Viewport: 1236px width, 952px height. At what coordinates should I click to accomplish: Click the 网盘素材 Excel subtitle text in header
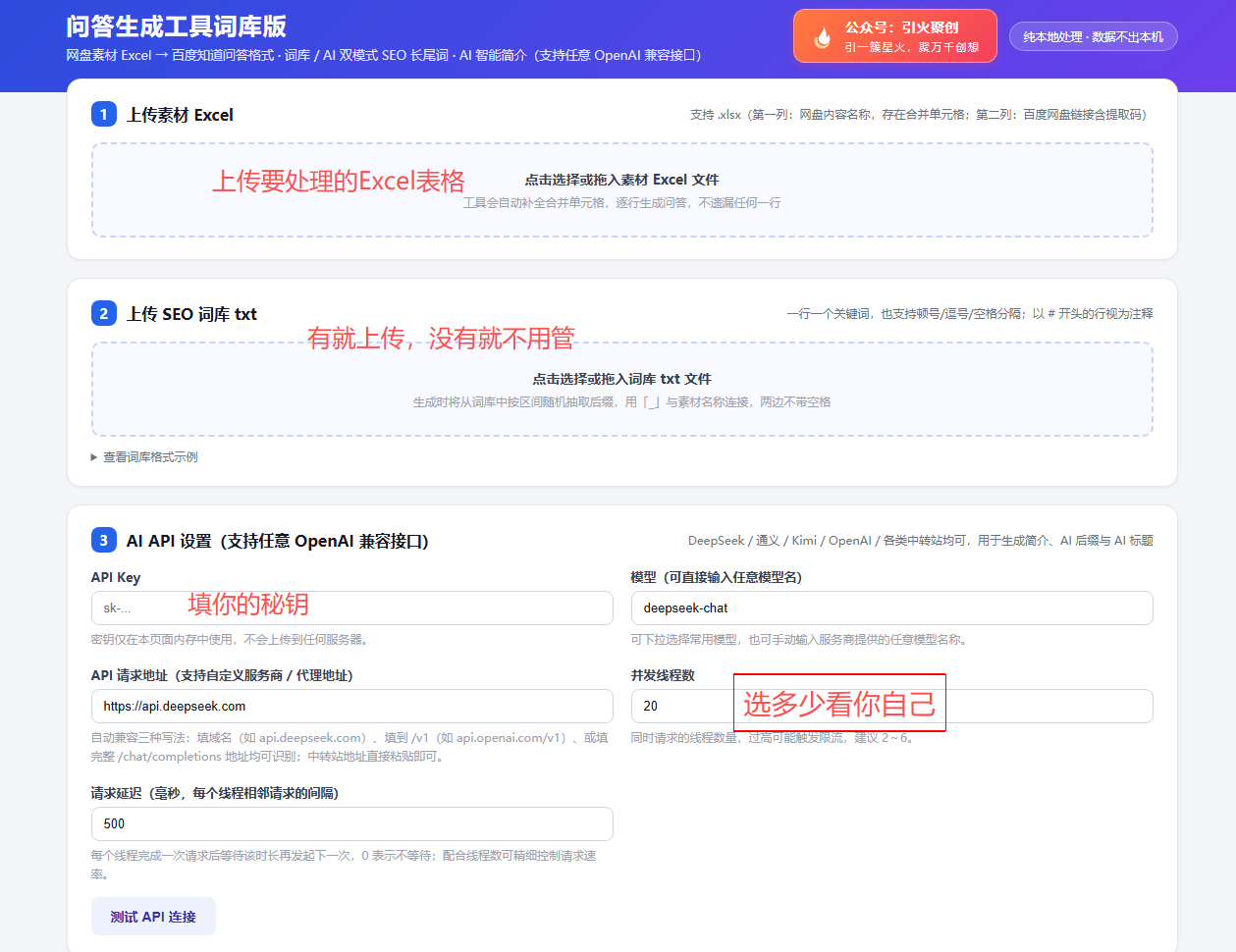tap(385, 55)
